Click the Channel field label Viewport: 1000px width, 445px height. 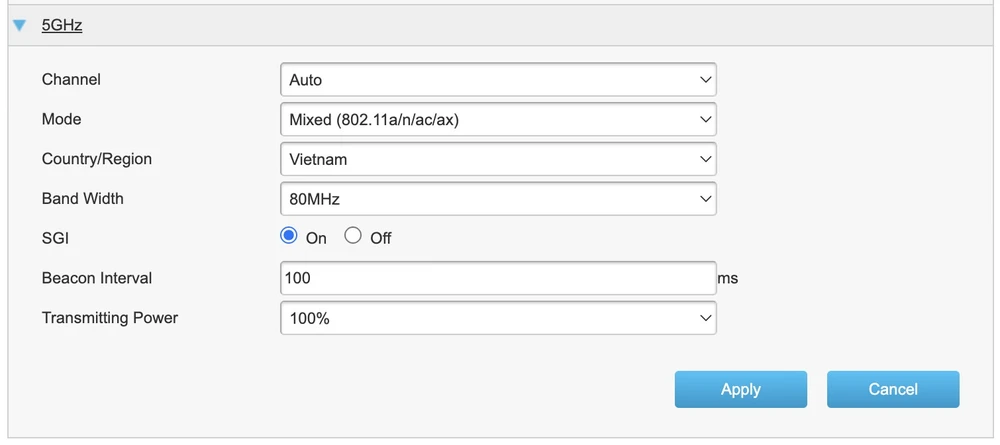coord(71,80)
